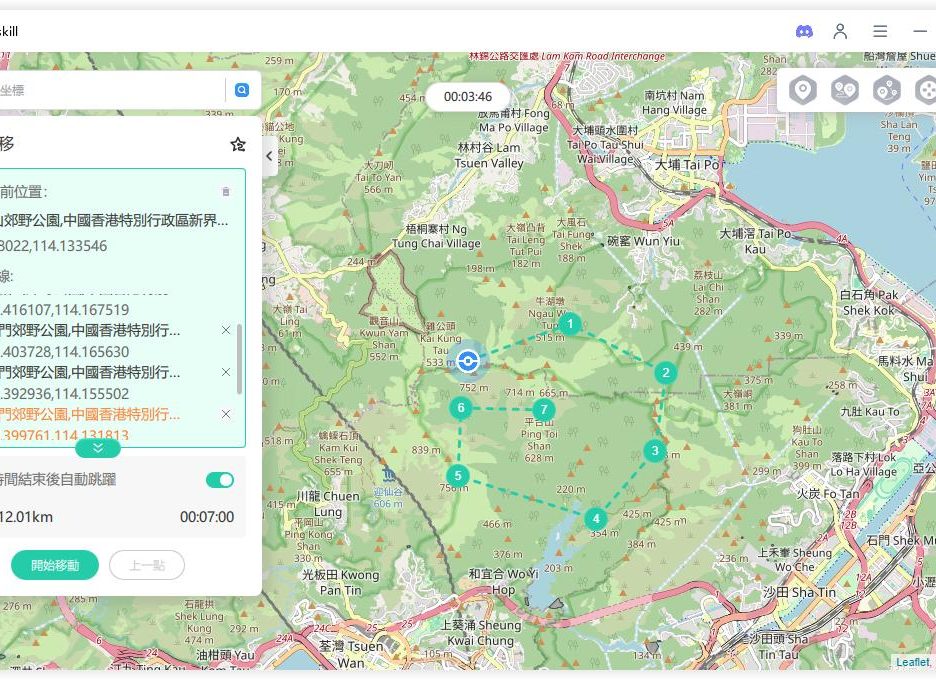Toggle auto-jump after time ends switch

click(x=220, y=480)
